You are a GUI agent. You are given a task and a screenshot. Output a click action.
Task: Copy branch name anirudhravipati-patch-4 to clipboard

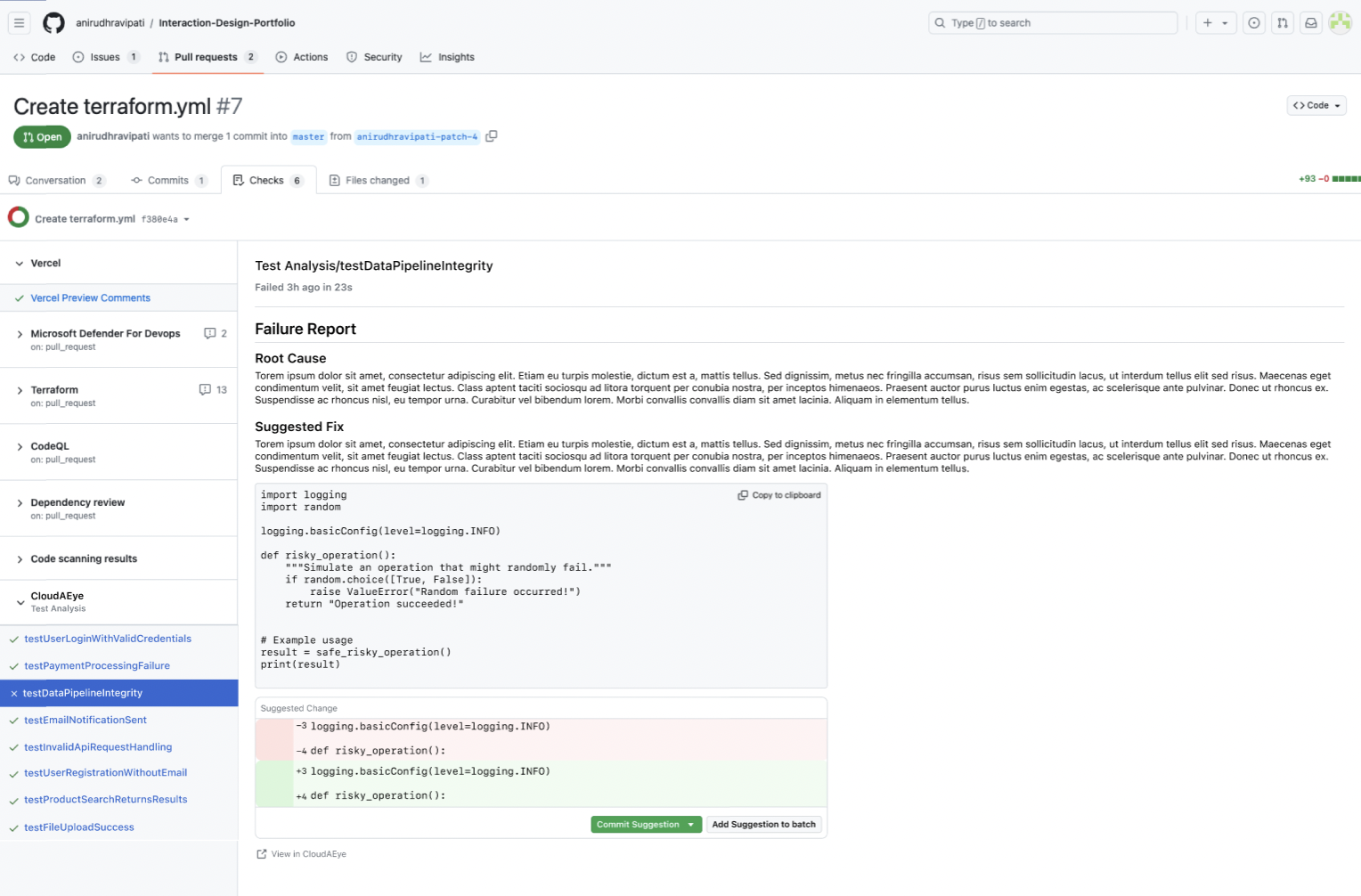491,136
